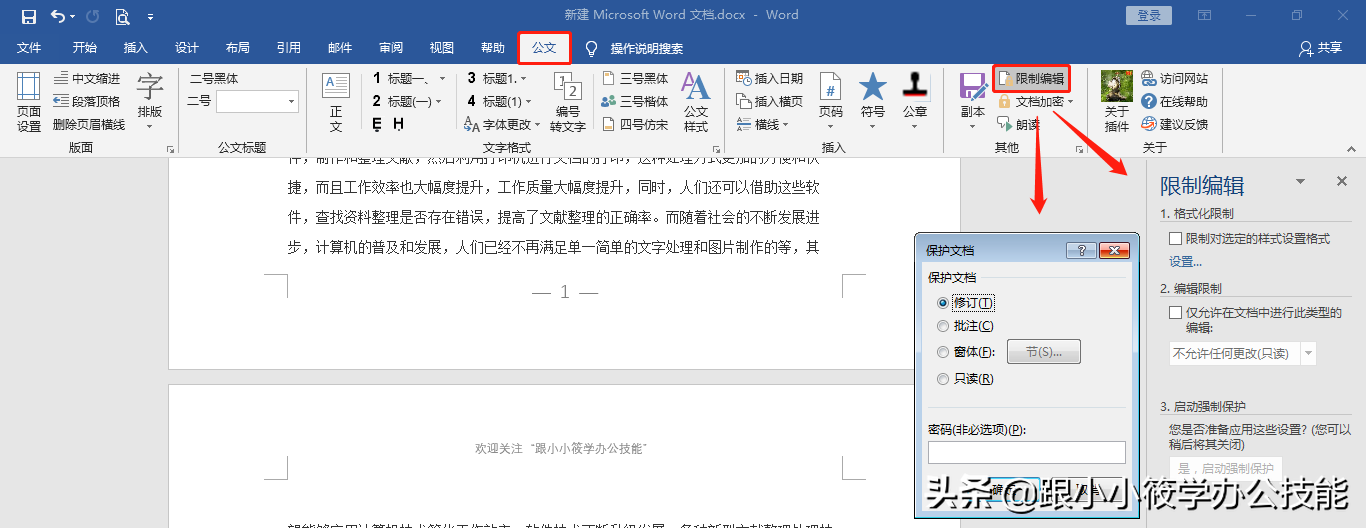Open 字体更改 dropdown
Image resolution: width=1366 pixels, height=528 pixels.
pyautogui.click(x=504, y=124)
